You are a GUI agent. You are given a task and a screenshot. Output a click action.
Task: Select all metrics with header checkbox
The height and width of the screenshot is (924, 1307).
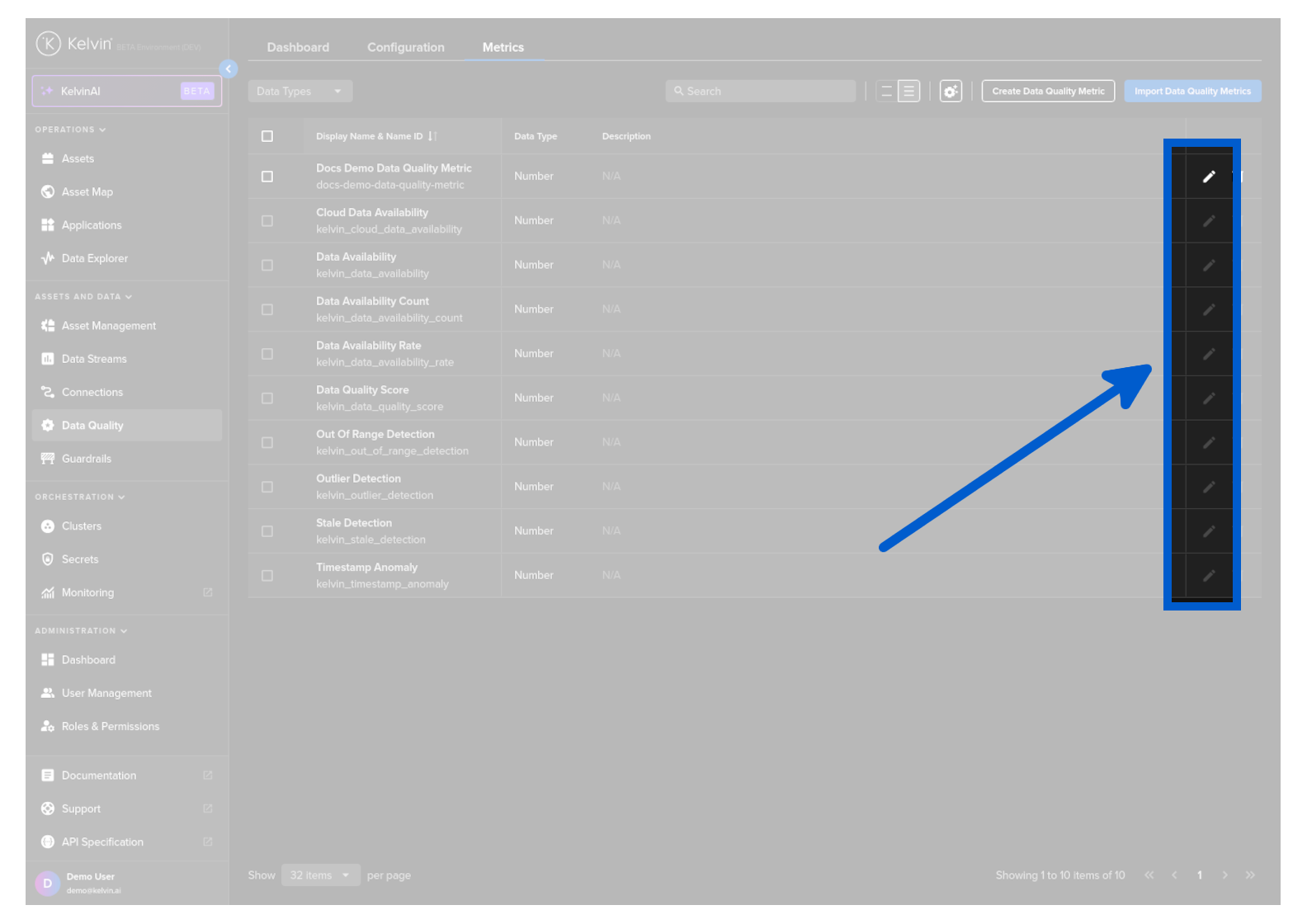click(267, 136)
